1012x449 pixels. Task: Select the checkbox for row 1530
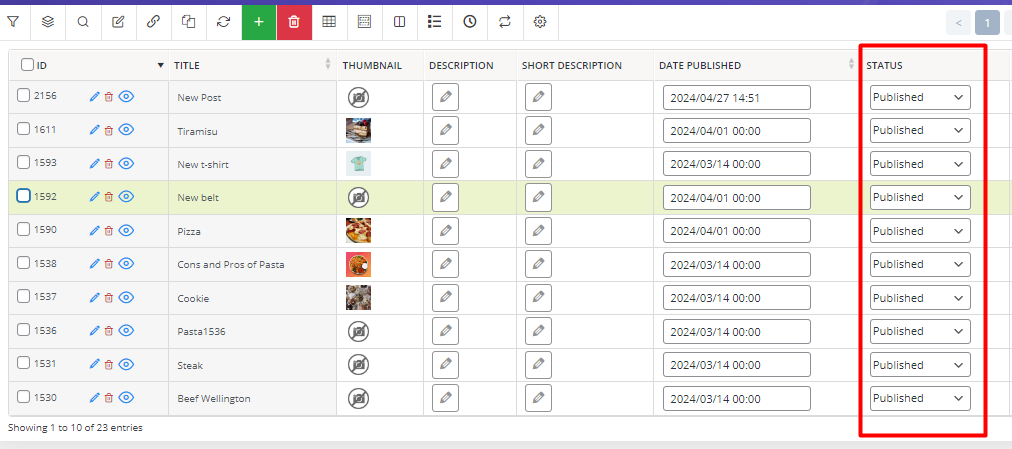(24, 397)
